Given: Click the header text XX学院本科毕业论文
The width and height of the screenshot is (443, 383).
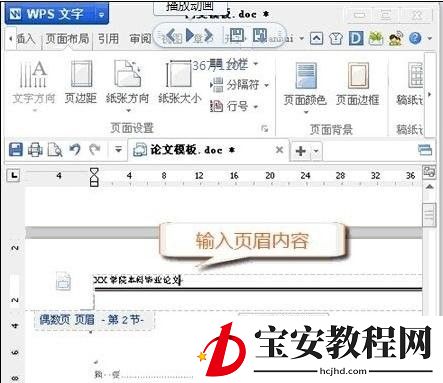Looking at the screenshot, I should 138,280.
